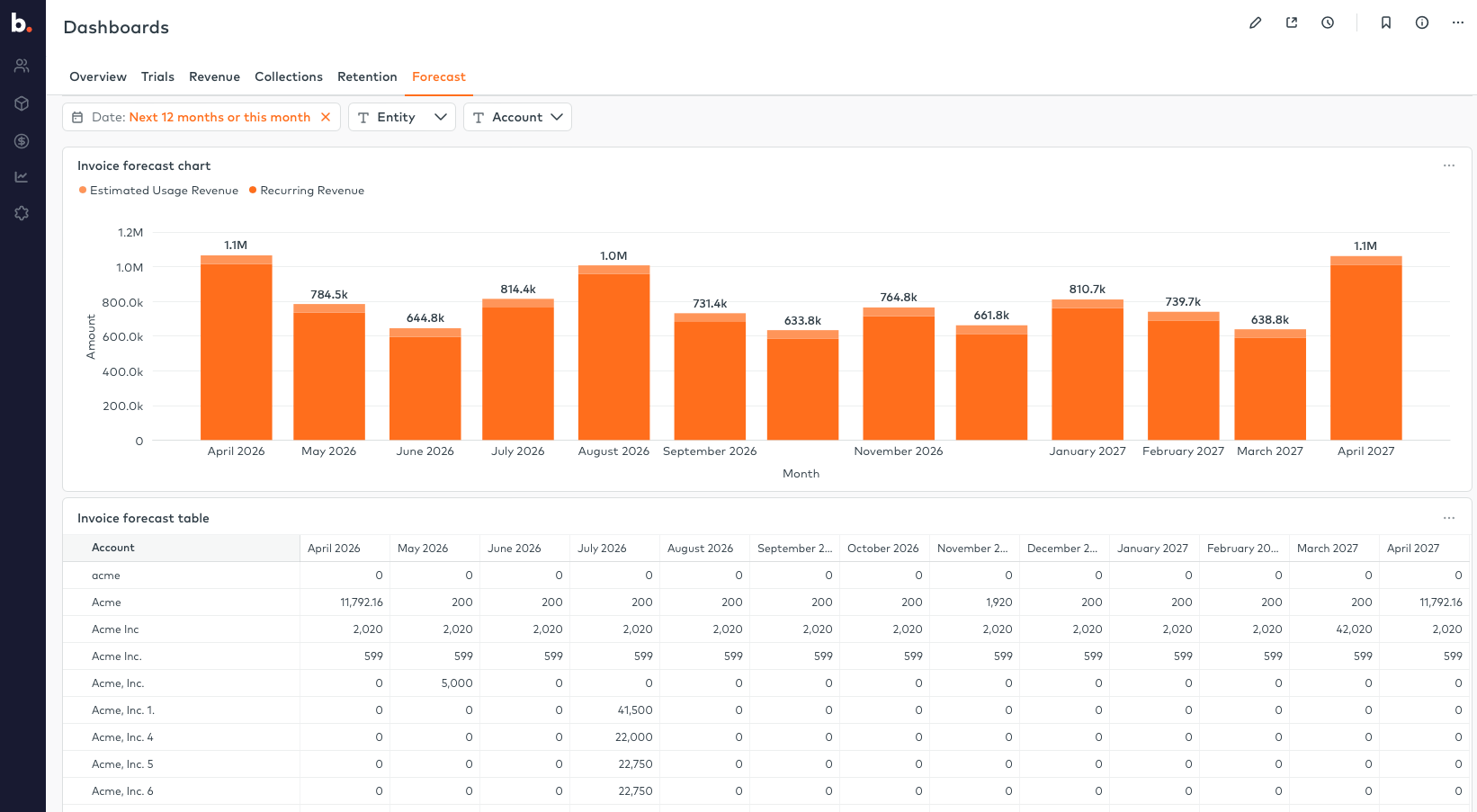This screenshot has width=1477, height=812.
Task: Bookmark this dashboard using the bookmark icon
Action: point(1386,22)
